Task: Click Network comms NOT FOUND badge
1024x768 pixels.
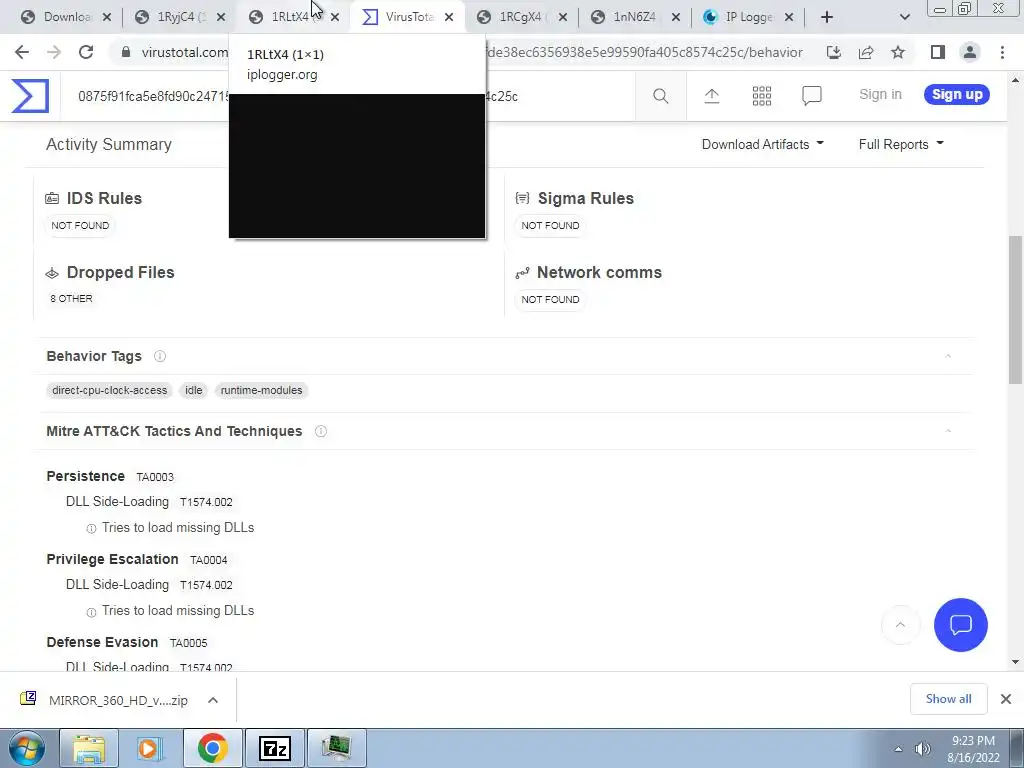Action: (550, 299)
